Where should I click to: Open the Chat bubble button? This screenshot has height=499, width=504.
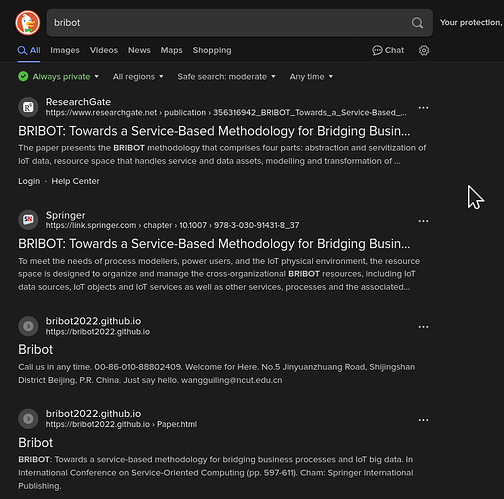pos(388,50)
